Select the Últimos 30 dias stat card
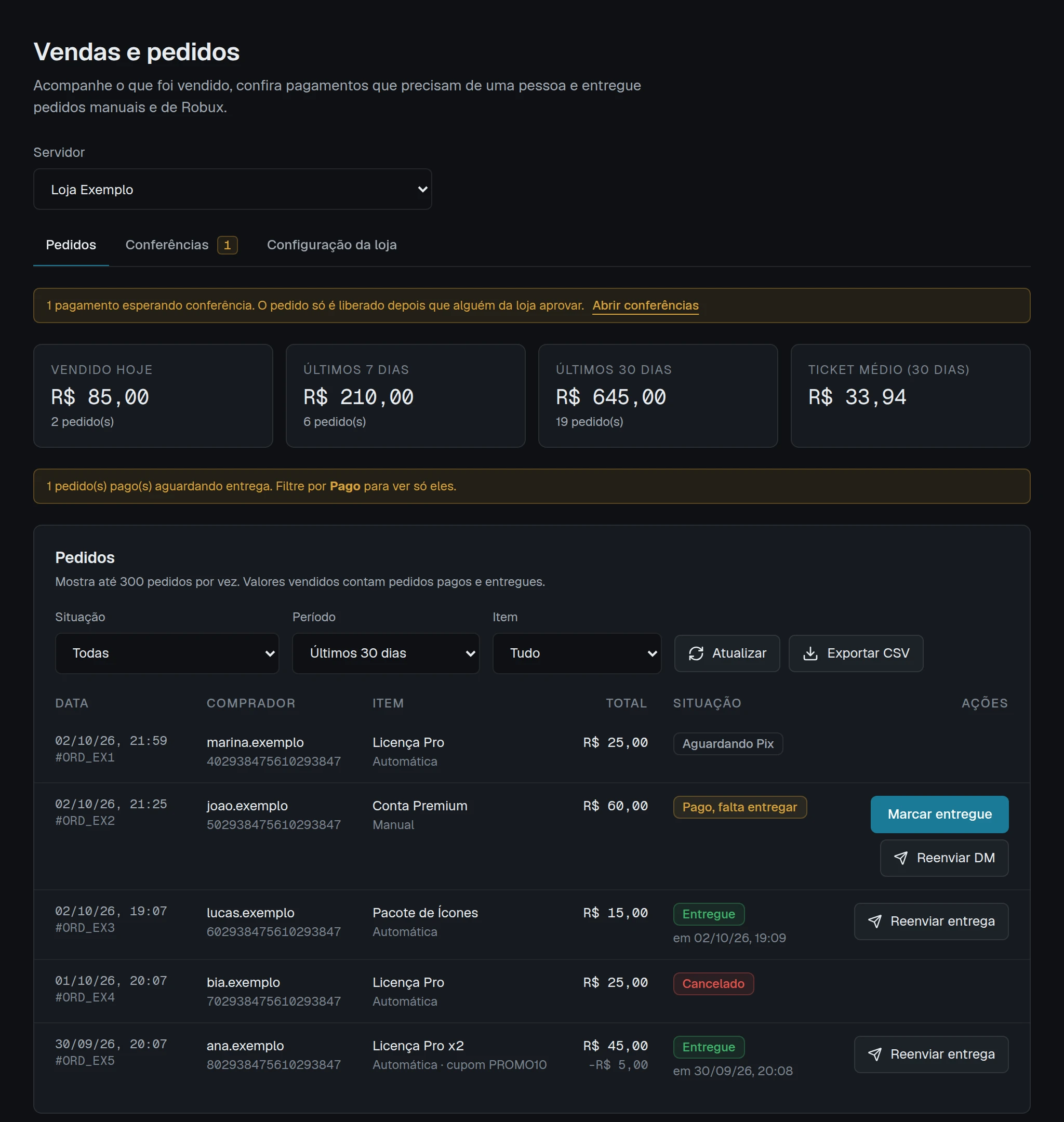The height and width of the screenshot is (1122, 1064). (658, 396)
